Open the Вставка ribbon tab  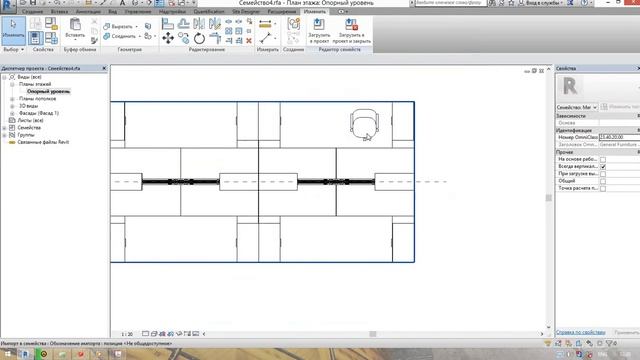[60, 12]
